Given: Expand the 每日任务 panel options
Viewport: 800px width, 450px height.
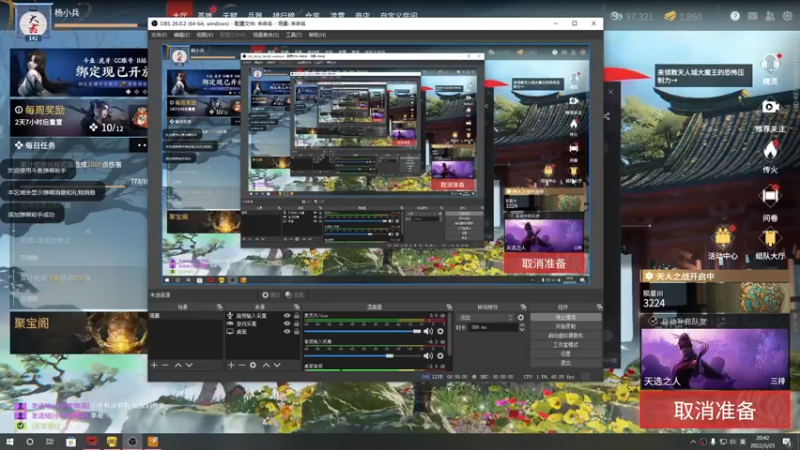Looking at the screenshot, I should coord(141,145).
